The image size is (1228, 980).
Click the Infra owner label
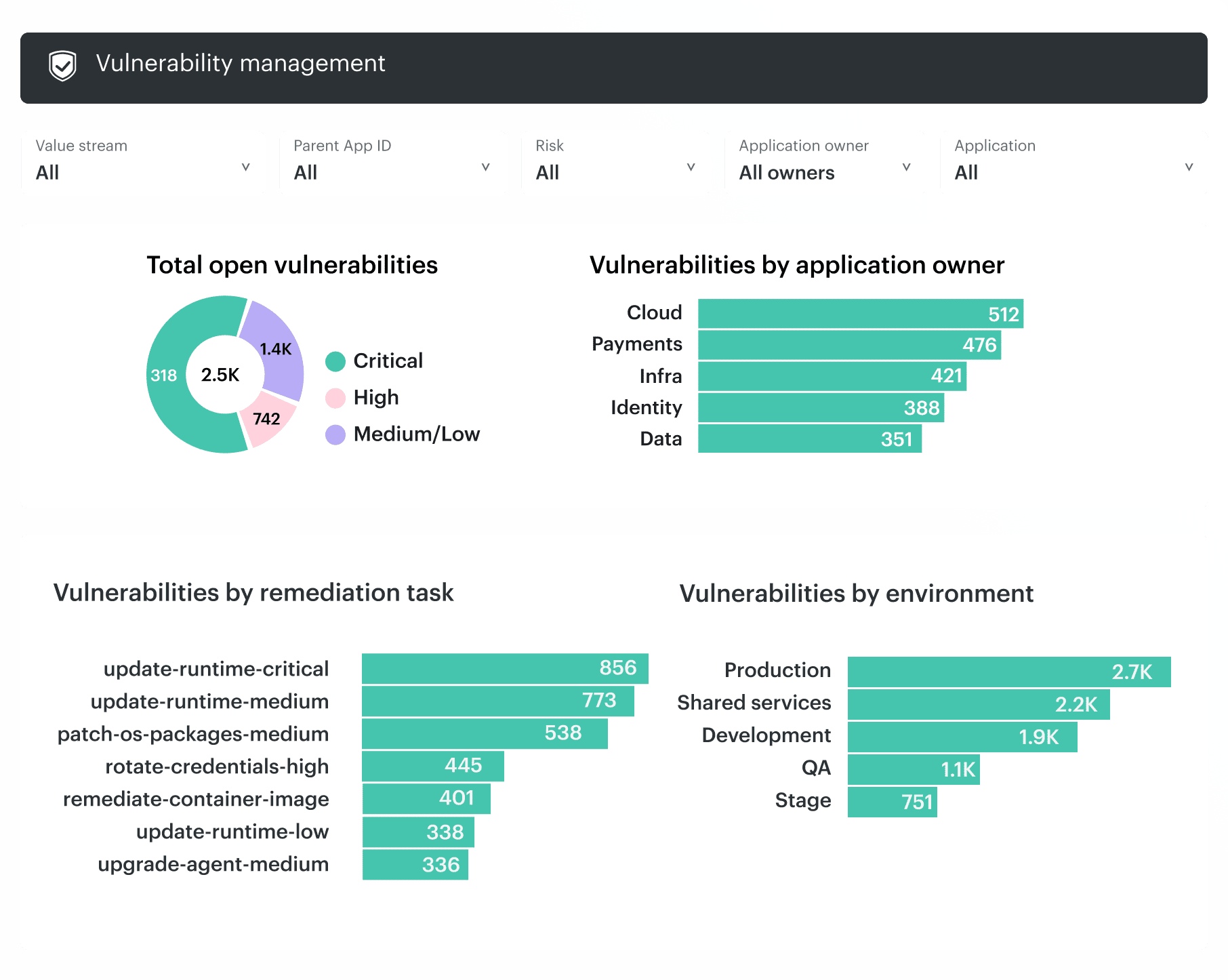coord(661,376)
